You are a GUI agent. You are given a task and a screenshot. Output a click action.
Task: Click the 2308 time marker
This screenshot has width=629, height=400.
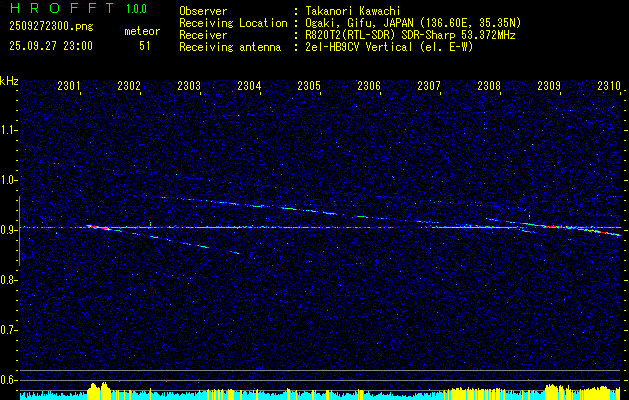click(489, 85)
